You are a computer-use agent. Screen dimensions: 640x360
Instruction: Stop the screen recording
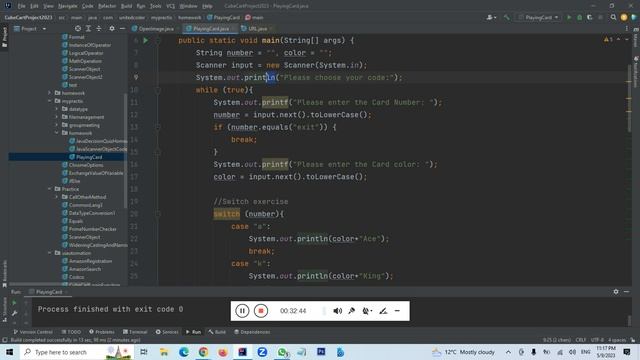click(261, 311)
